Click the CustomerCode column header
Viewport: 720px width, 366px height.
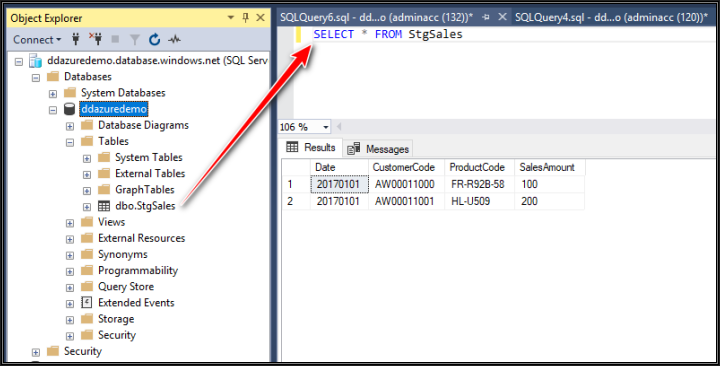tap(406, 168)
